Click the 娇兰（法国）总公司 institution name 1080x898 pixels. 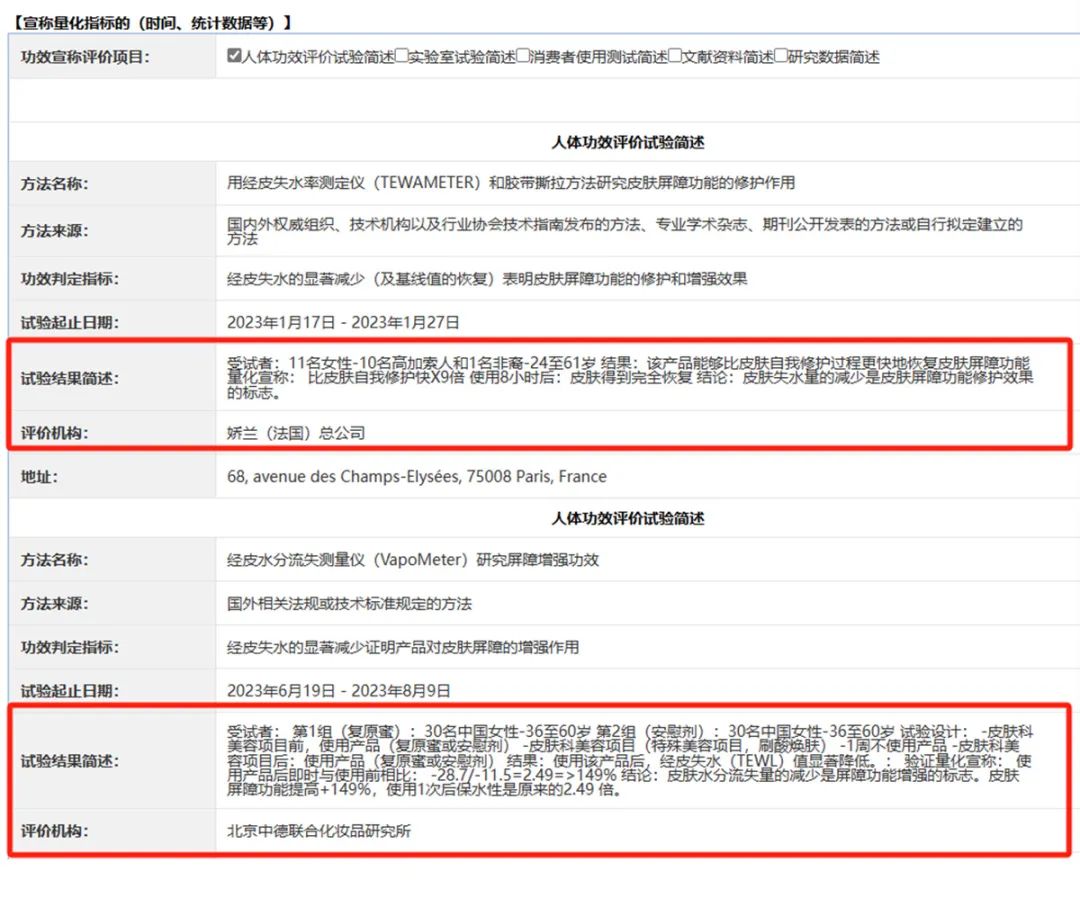296,433
